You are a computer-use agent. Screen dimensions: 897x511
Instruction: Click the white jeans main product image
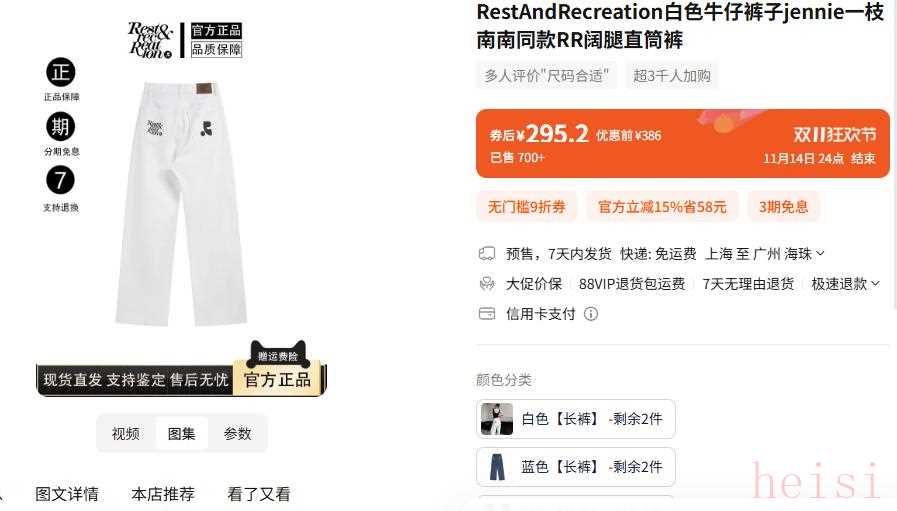(x=181, y=204)
